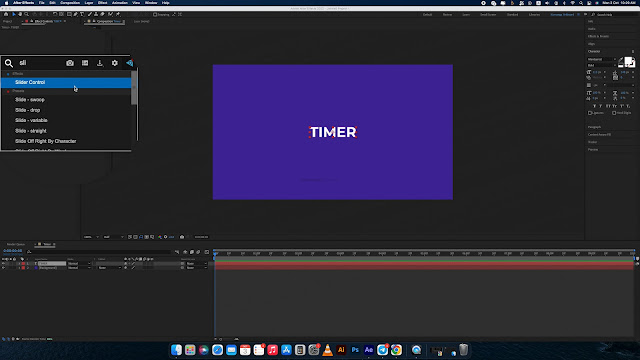Toggle faux bold in Character panel
The image size is (640, 360).
point(594,106)
